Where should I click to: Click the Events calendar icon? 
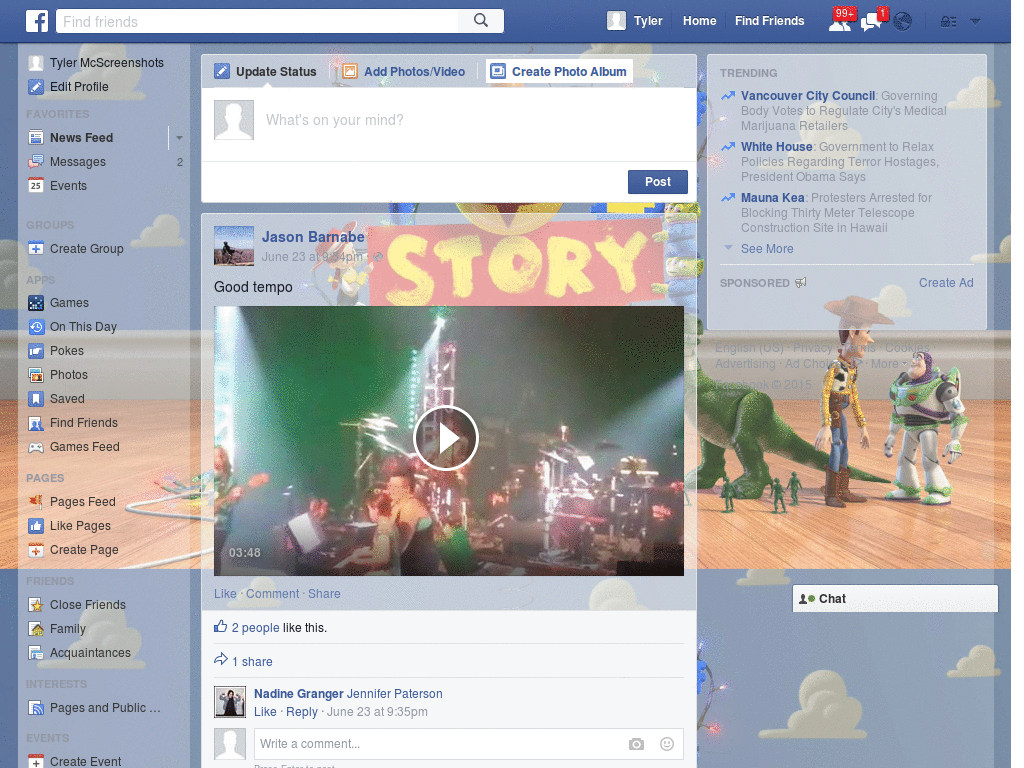coord(36,186)
